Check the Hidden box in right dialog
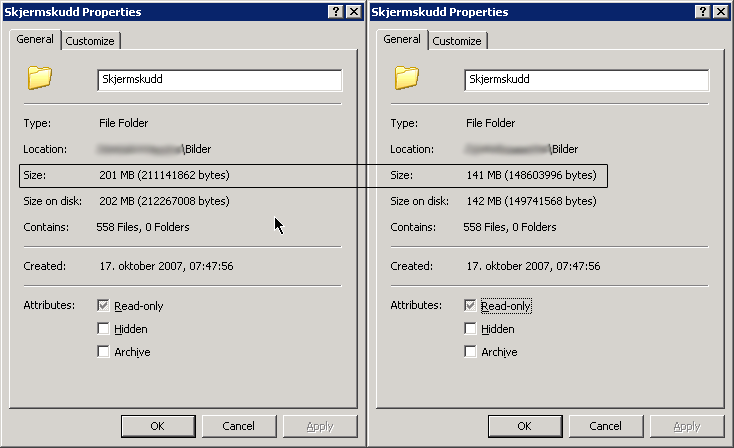The width and height of the screenshot is (734, 448). click(470, 329)
